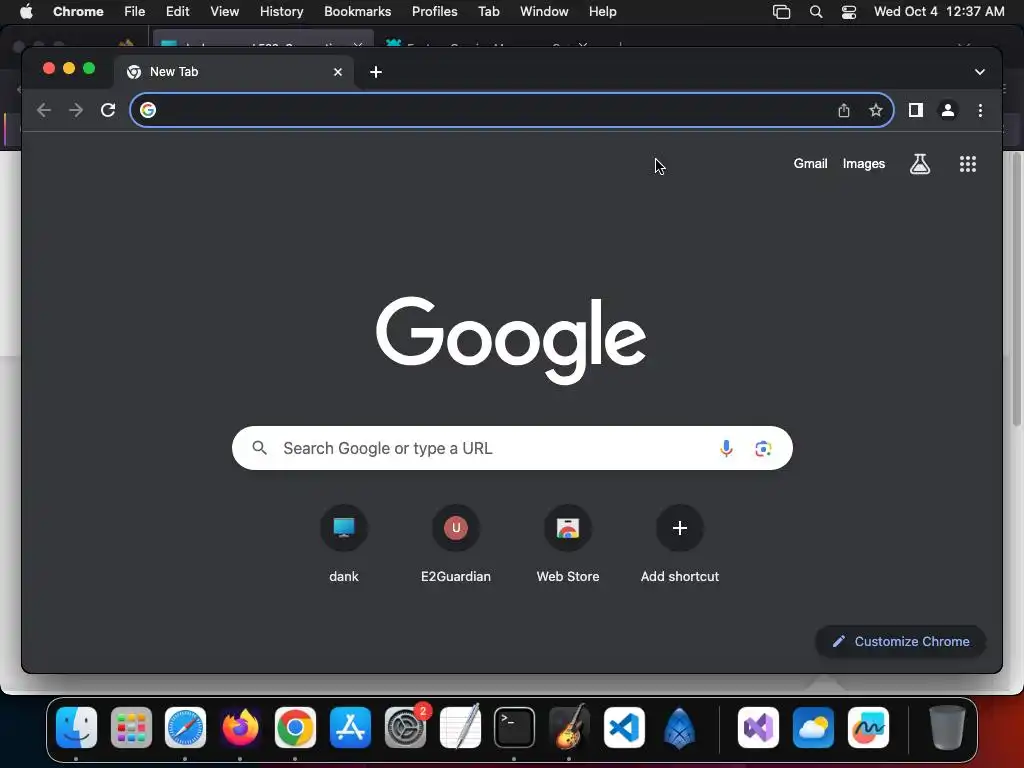Click the Customize Chrome button
Viewport: 1024px width, 768px height.
901,641
